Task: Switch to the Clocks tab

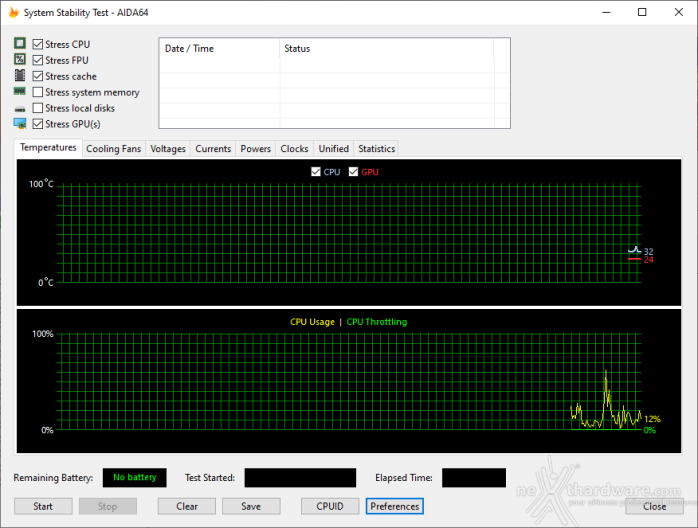Action: (x=294, y=149)
